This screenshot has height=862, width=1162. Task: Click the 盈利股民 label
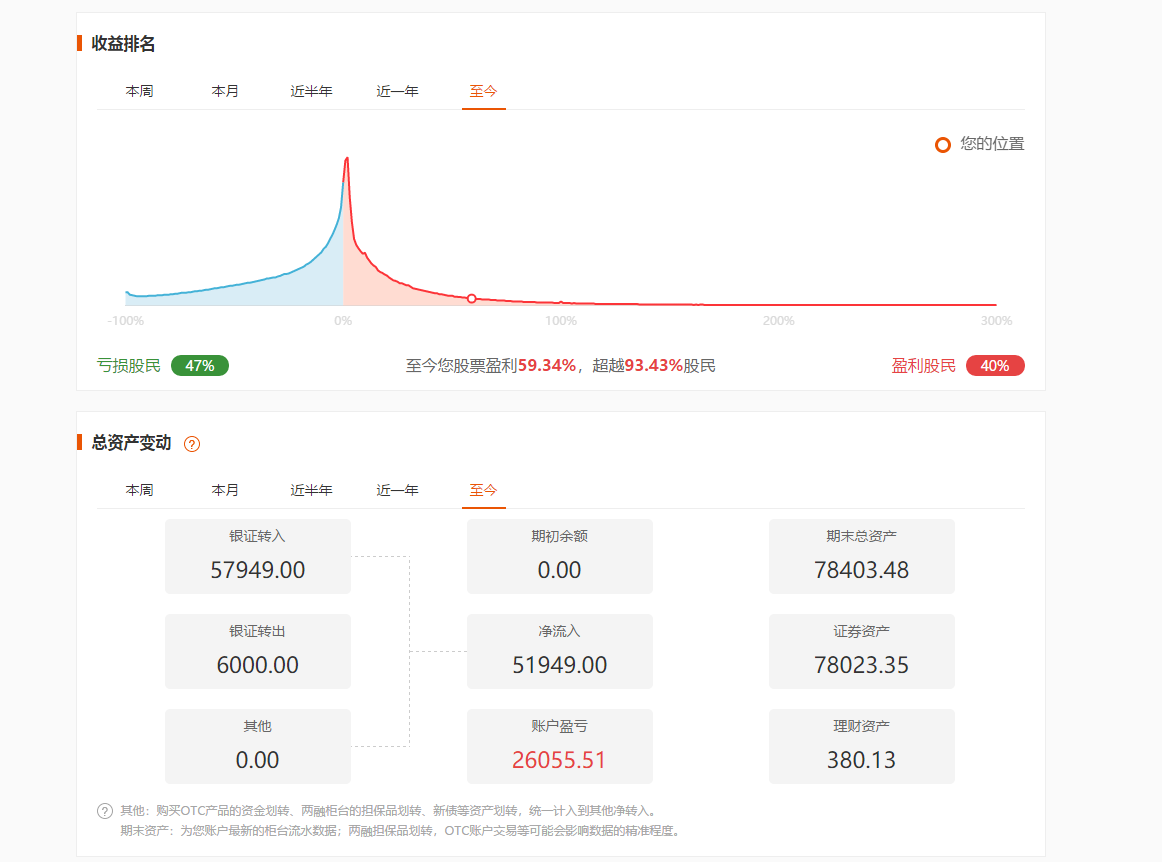(923, 365)
